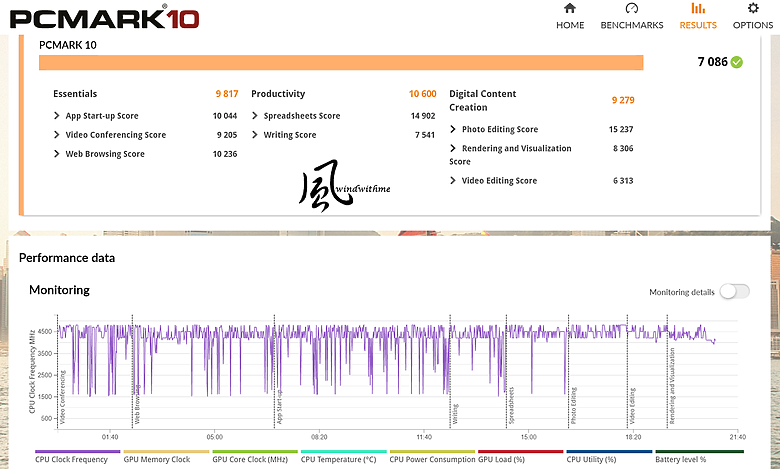Show the GPU Load (%) legend item
The image size is (780, 469).
tap(520, 457)
